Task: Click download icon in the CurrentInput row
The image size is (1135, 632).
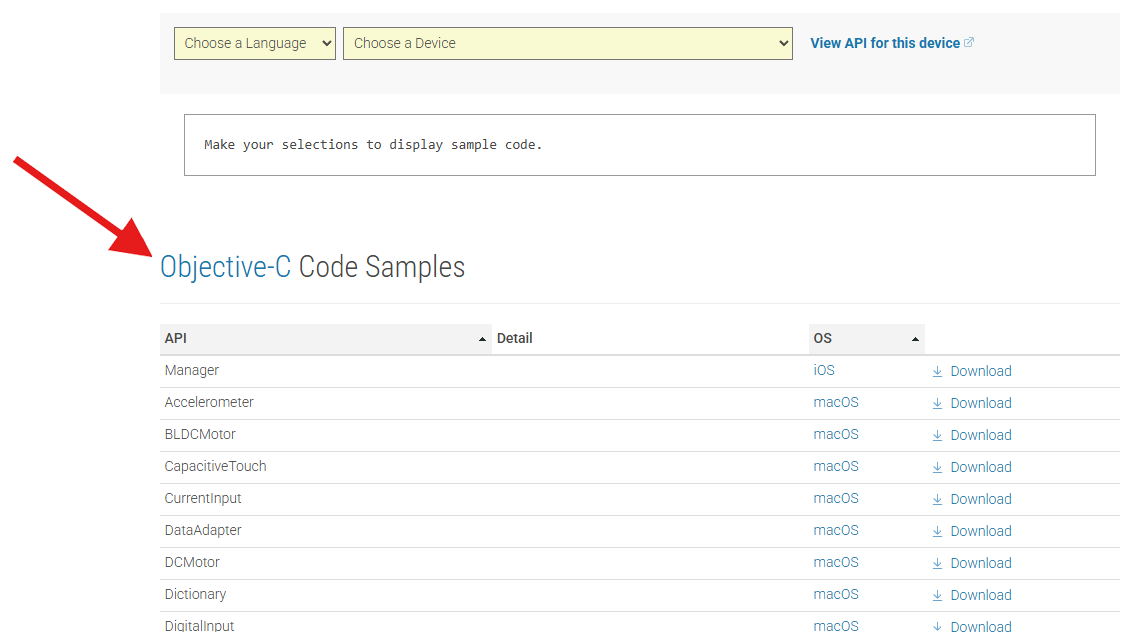Action: coord(937,499)
